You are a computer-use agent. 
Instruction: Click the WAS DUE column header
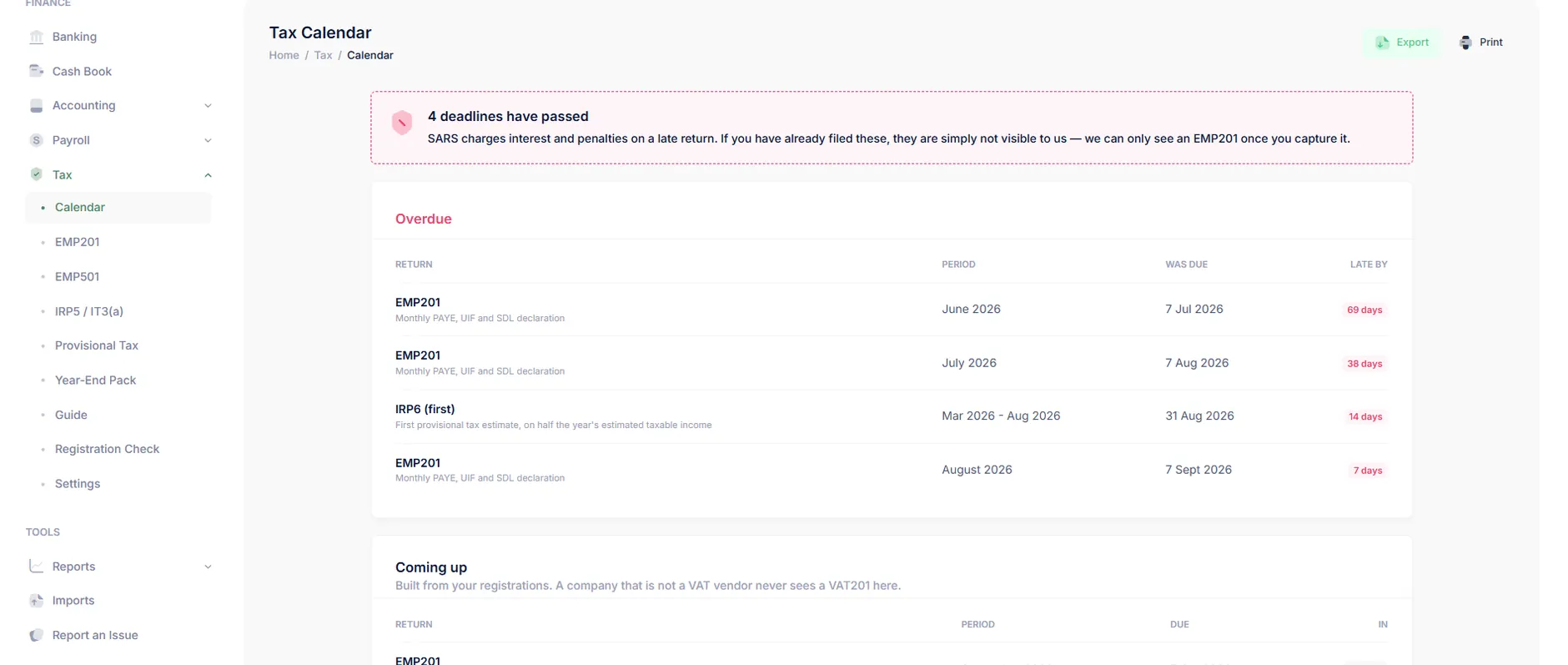coord(1186,264)
